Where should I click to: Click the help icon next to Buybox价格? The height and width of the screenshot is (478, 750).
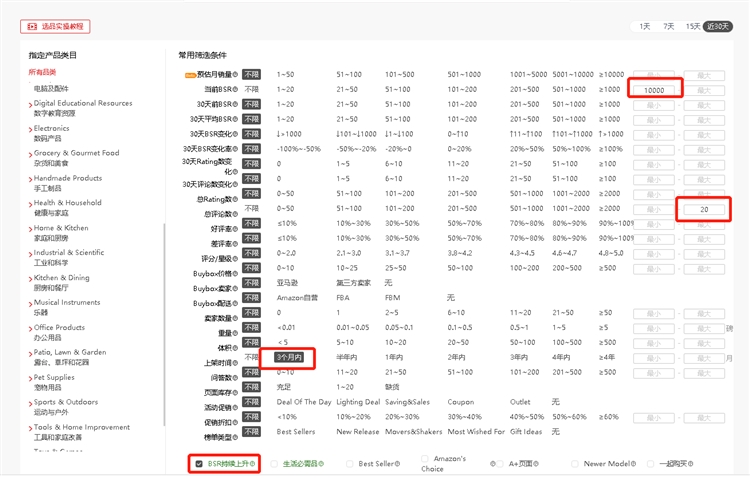pos(235,274)
